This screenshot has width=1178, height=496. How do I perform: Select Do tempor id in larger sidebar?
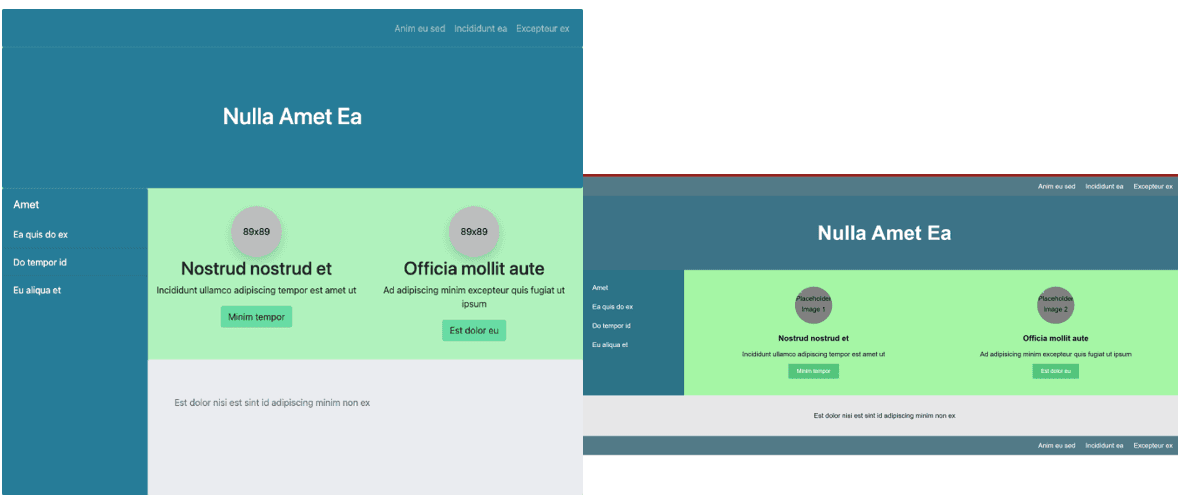coord(41,262)
